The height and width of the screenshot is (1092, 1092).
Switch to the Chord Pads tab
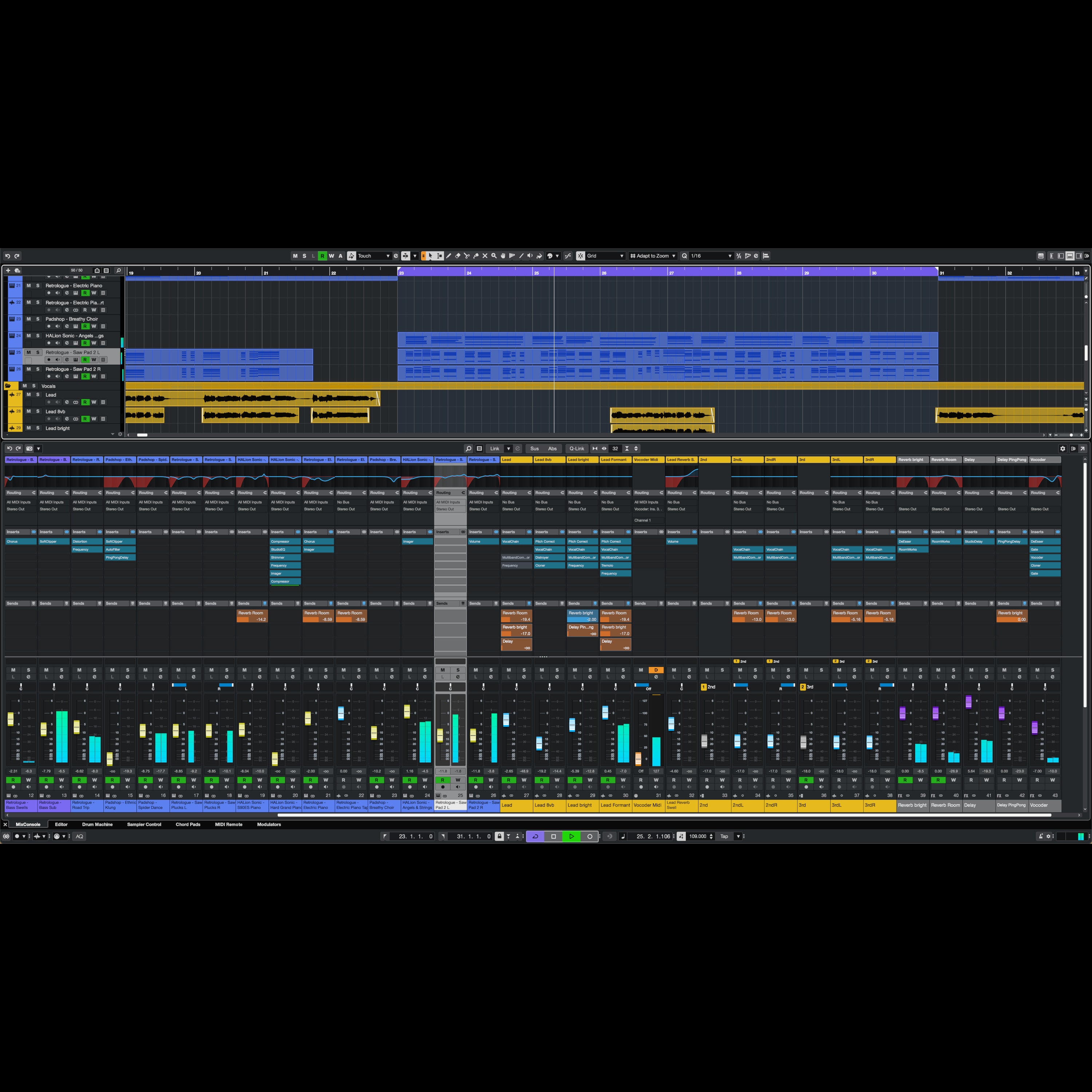[188, 825]
